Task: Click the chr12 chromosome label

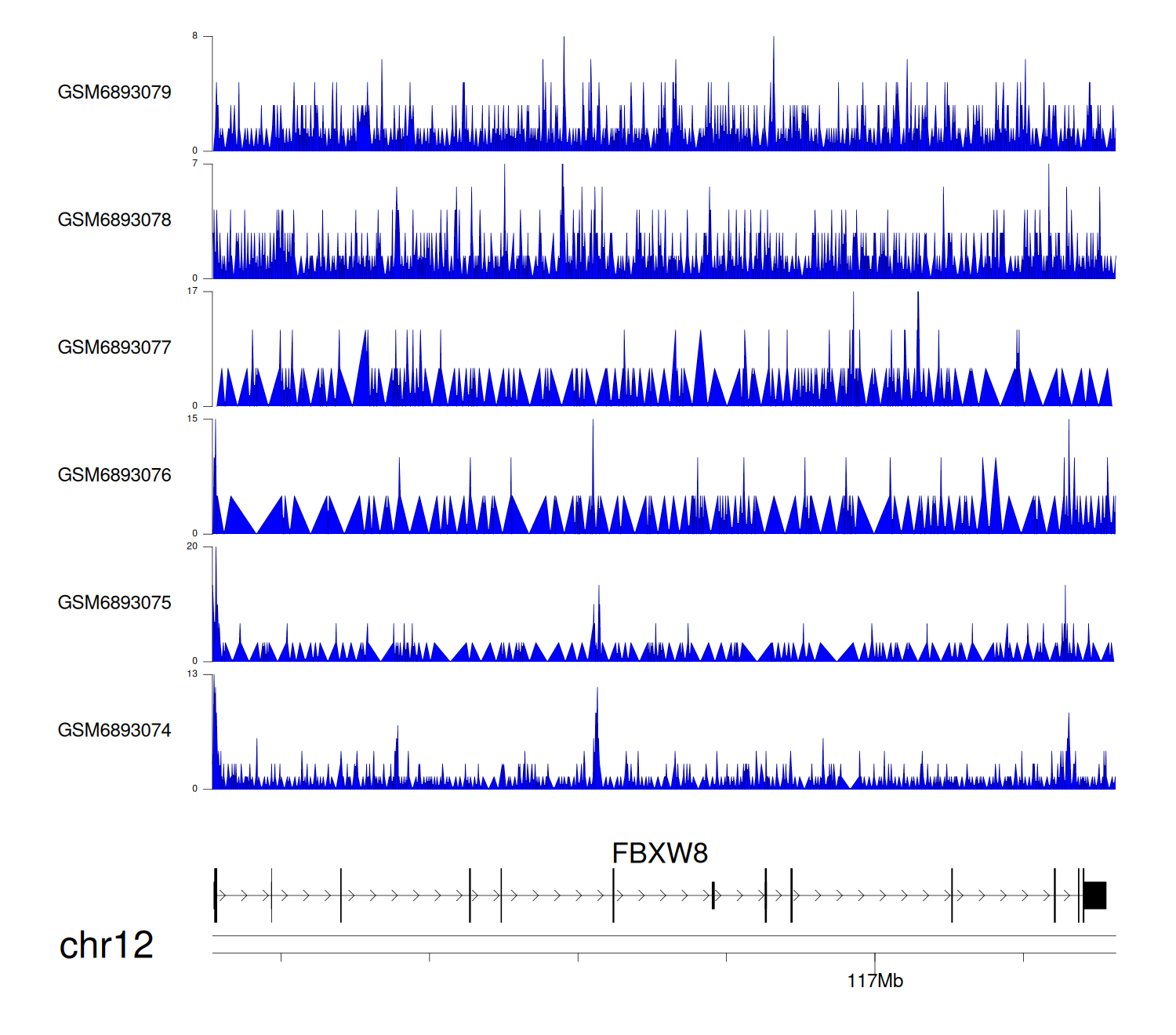Action: (106, 946)
